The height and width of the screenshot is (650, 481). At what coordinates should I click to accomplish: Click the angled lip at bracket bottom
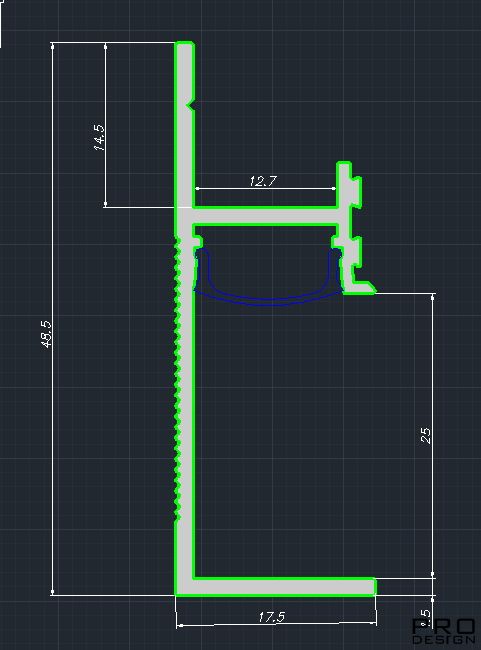pyautogui.click(x=362, y=287)
